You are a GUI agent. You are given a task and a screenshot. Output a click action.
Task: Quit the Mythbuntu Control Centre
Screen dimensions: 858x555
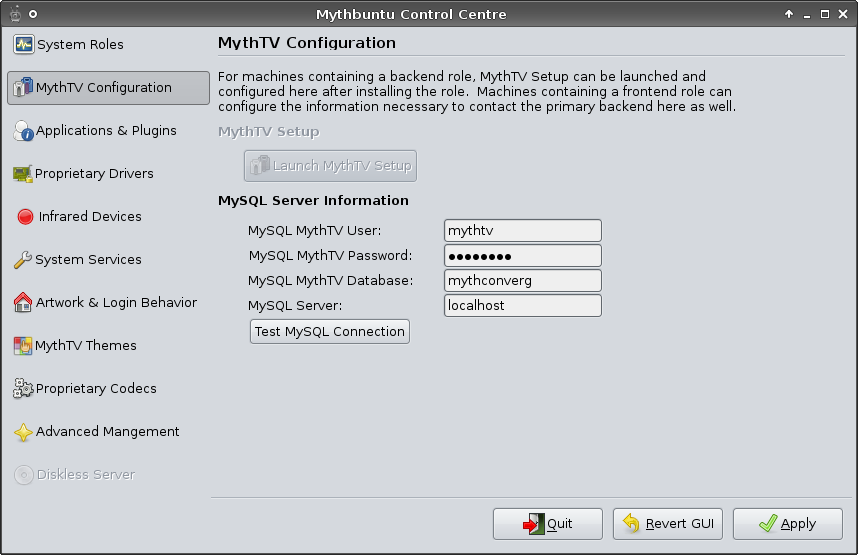coord(547,524)
